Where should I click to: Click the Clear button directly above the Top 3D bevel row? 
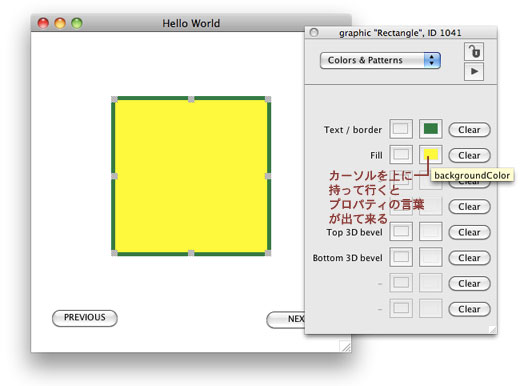pyautogui.click(x=470, y=207)
